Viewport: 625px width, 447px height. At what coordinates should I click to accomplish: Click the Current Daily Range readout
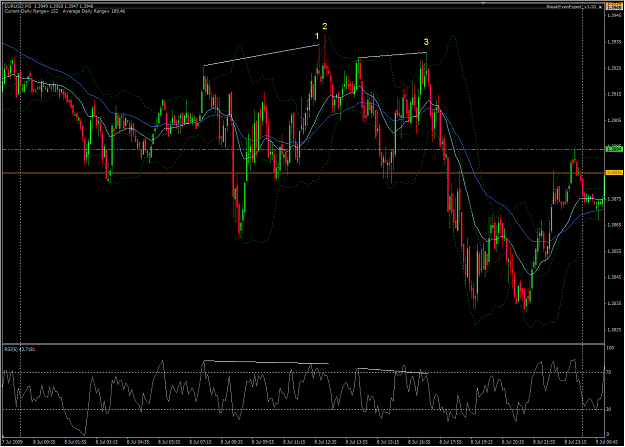(x=31, y=12)
